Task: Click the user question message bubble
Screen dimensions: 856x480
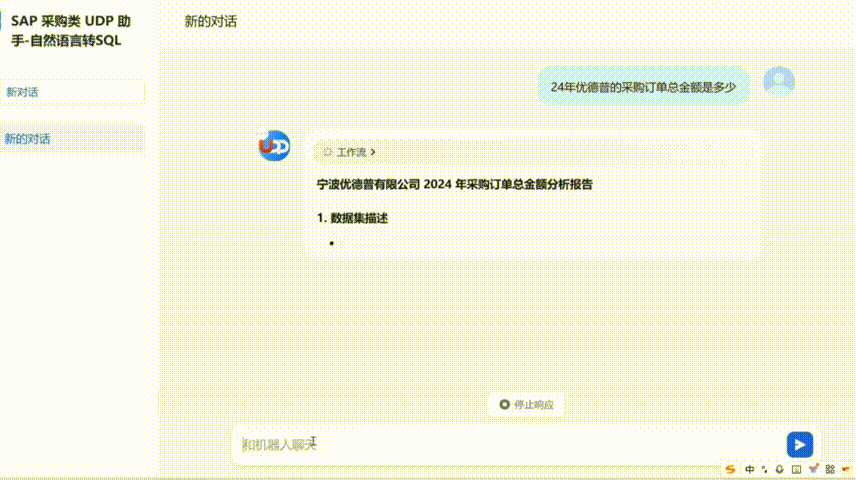Action: (x=643, y=87)
